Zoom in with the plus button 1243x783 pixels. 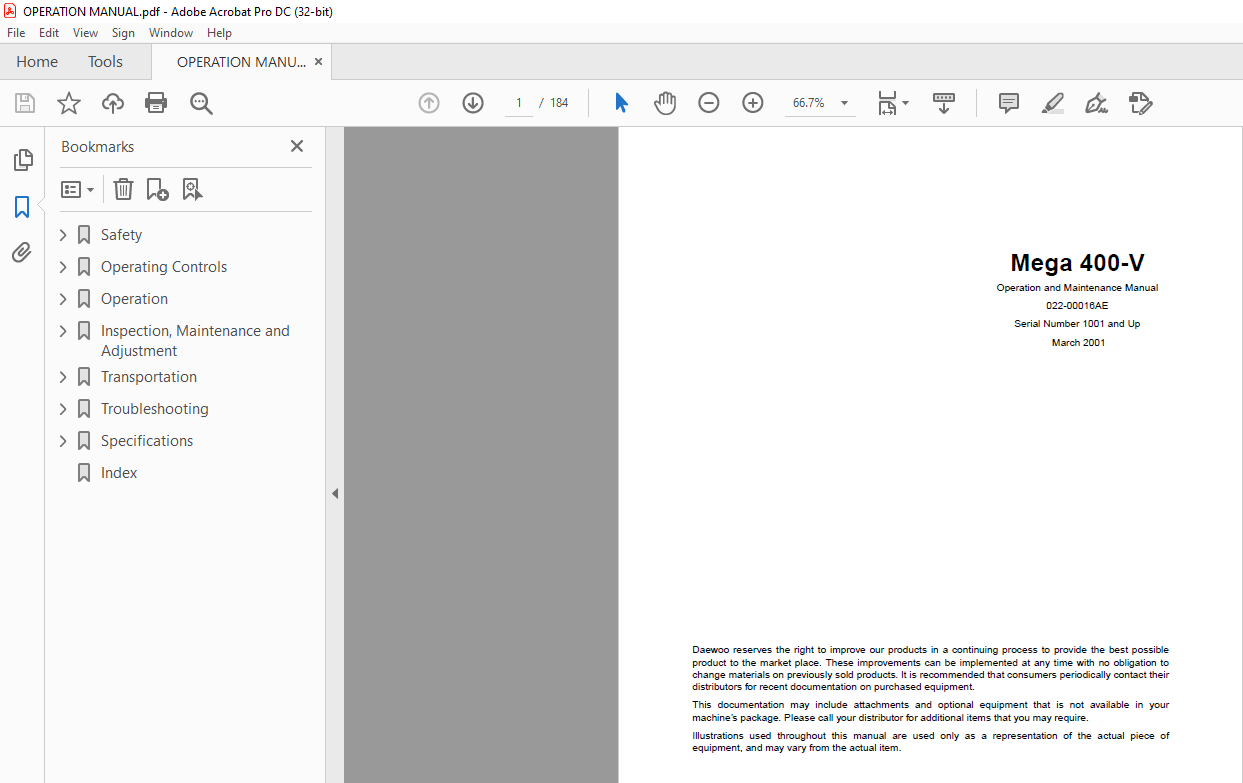tap(753, 103)
